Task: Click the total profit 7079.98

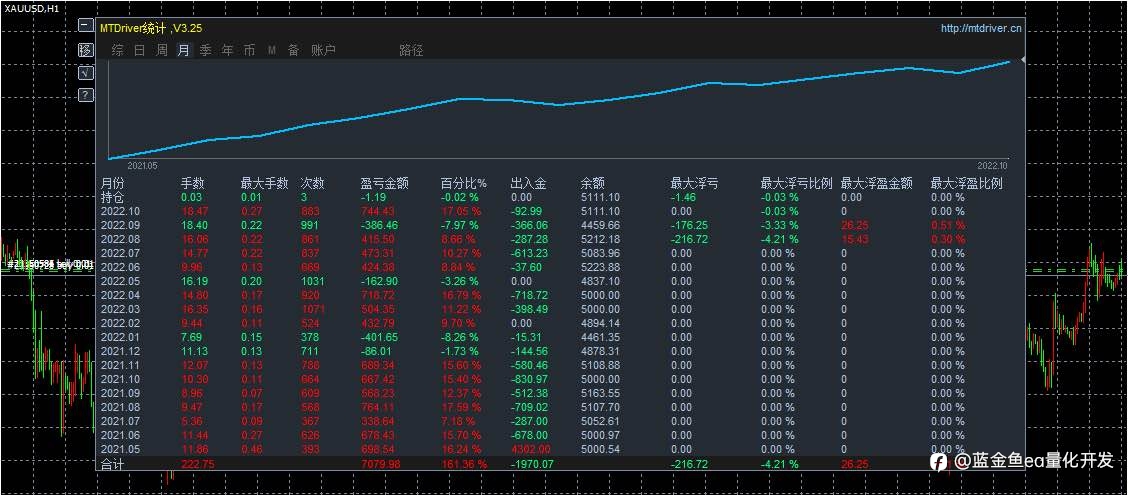Action: click(x=381, y=465)
